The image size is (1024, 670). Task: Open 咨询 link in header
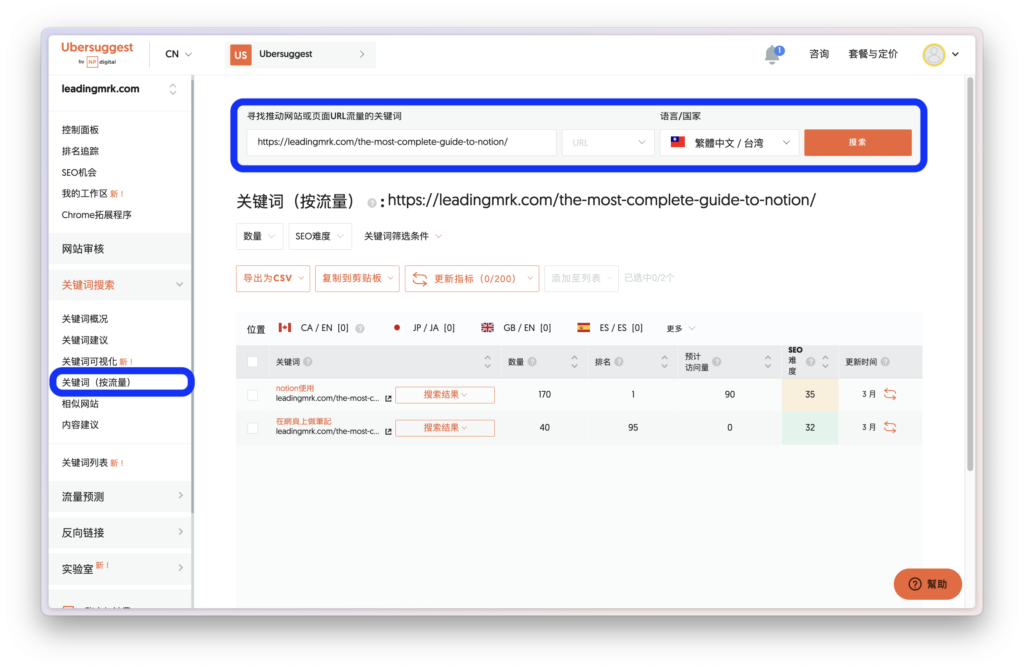[819, 54]
